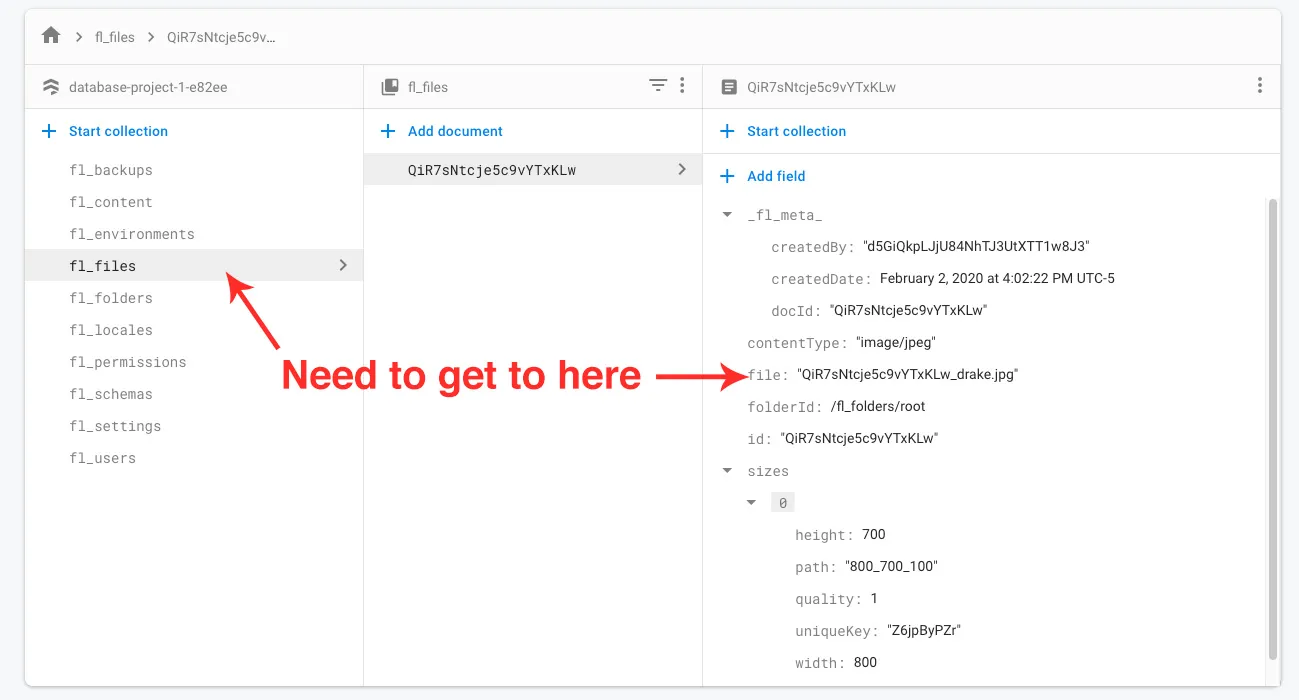
Task: Click the id field value
Action: pyautogui.click(x=859, y=439)
